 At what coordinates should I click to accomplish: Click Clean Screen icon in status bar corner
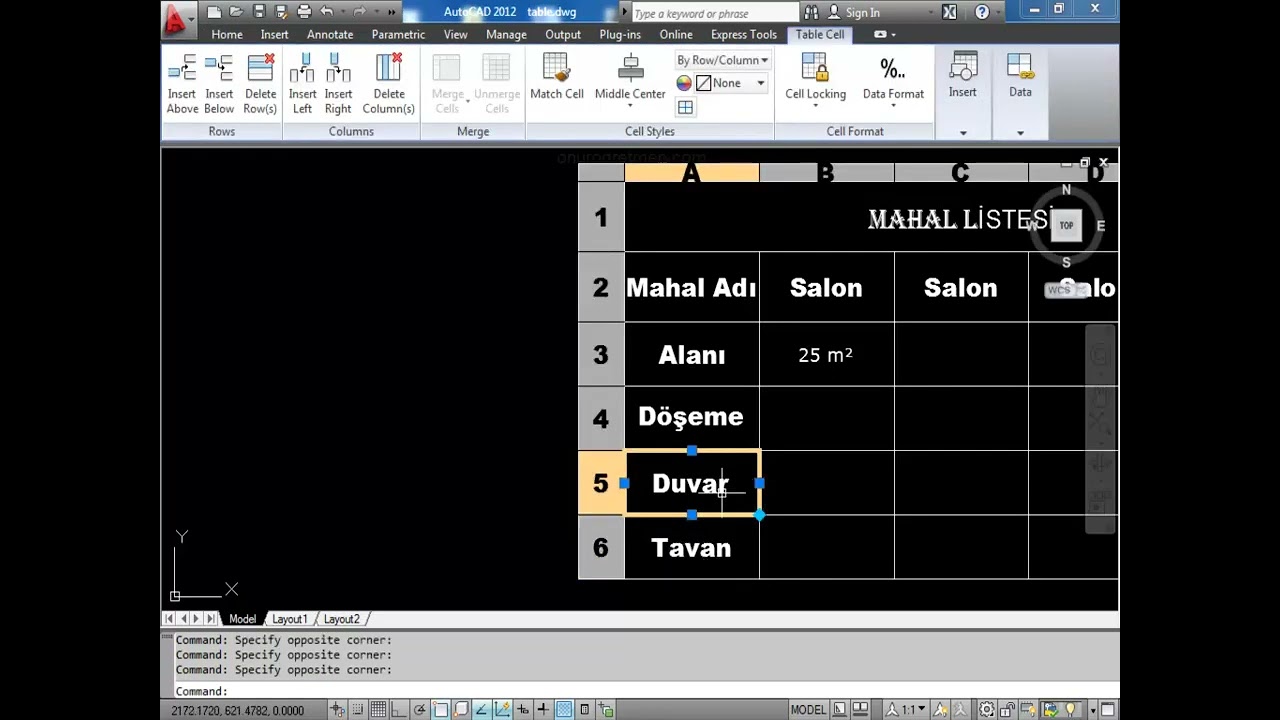click(x=1108, y=710)
